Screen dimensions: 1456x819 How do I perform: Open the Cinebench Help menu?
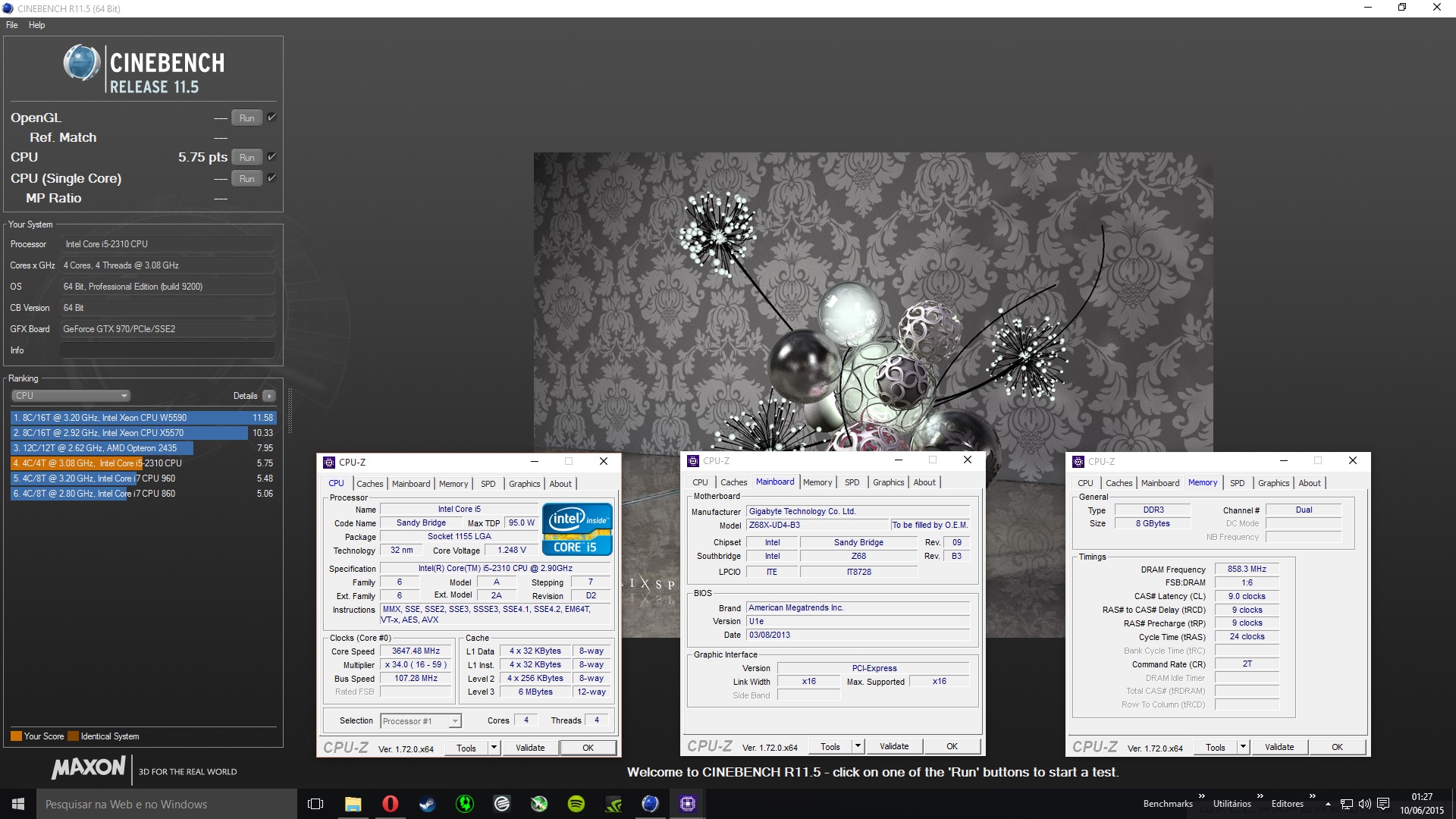(x=36, y=25)
